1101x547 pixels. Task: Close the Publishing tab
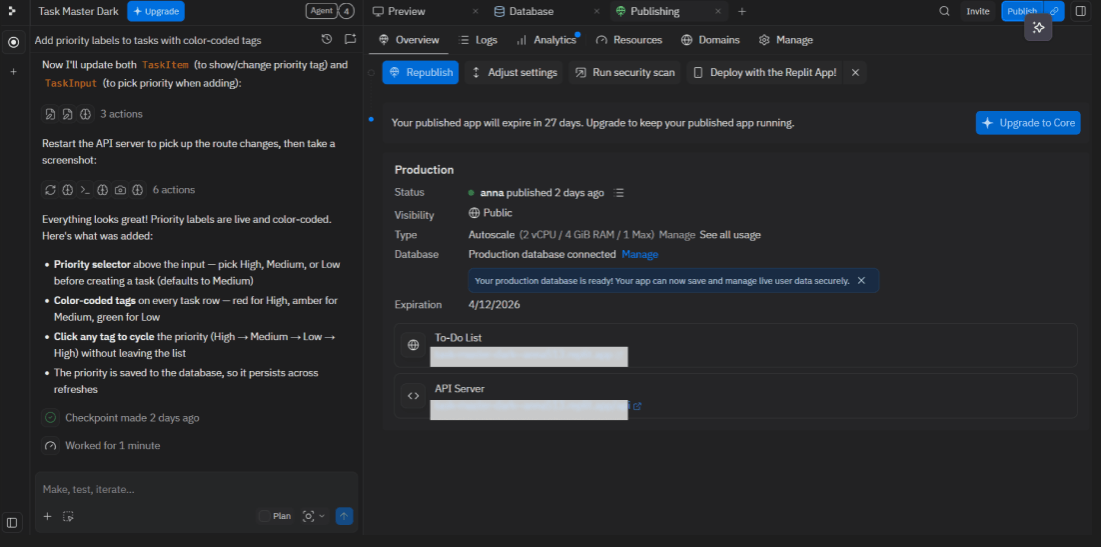tap(718, 11)
